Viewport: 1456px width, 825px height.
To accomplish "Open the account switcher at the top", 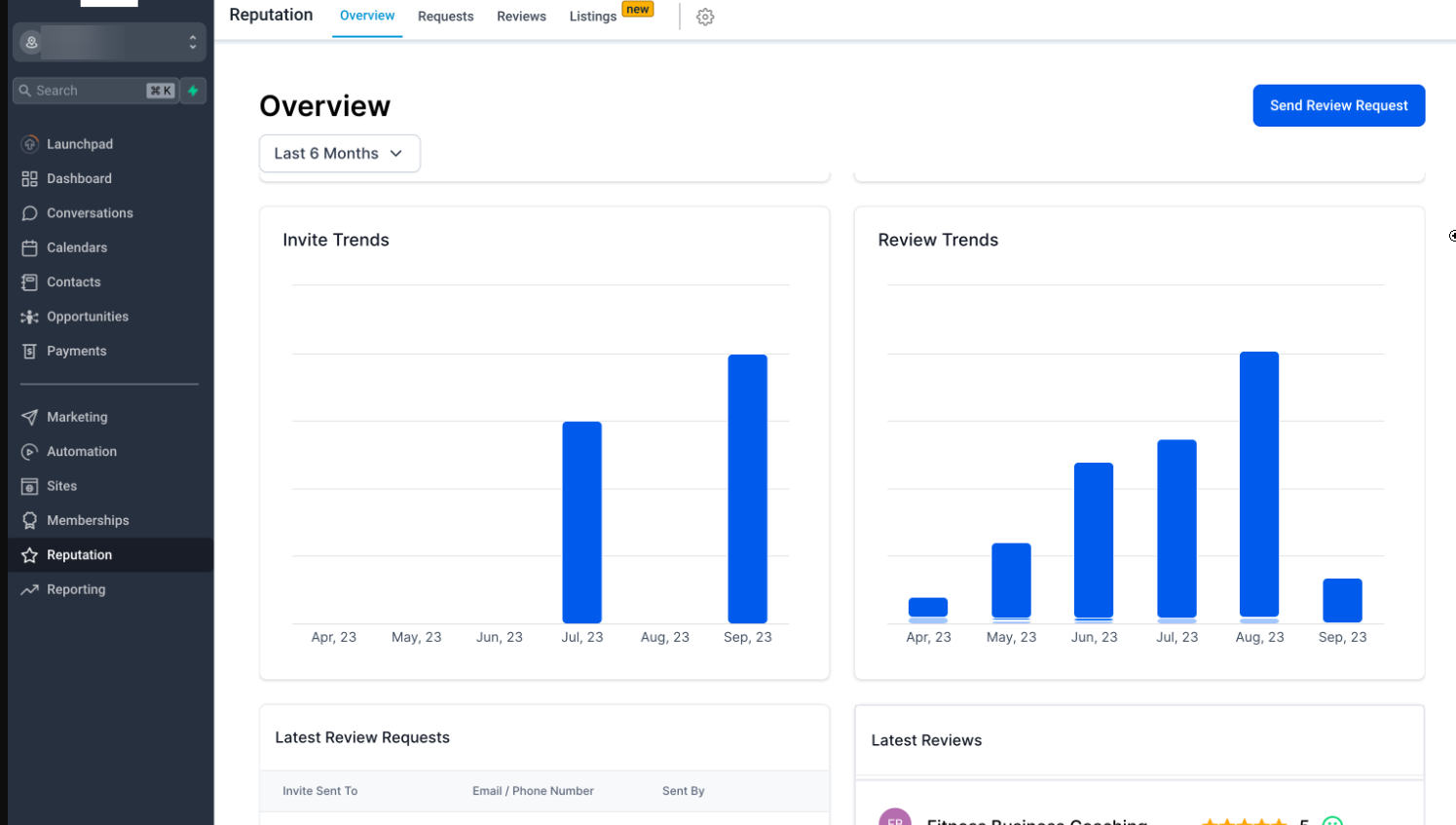I will tap(109, 42).
